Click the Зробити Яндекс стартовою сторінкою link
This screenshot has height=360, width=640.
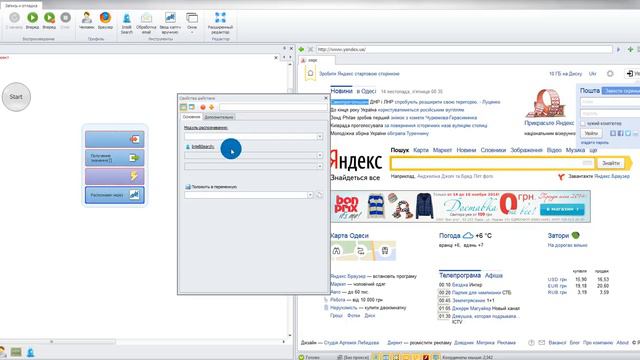coord(359,74)
